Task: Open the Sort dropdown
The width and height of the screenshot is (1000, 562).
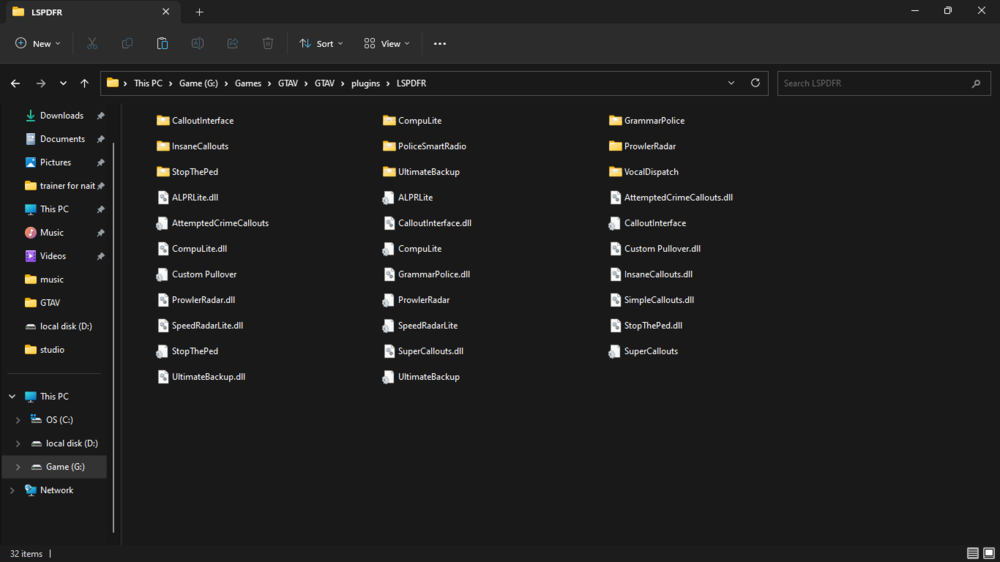Action: coord(321,43)
